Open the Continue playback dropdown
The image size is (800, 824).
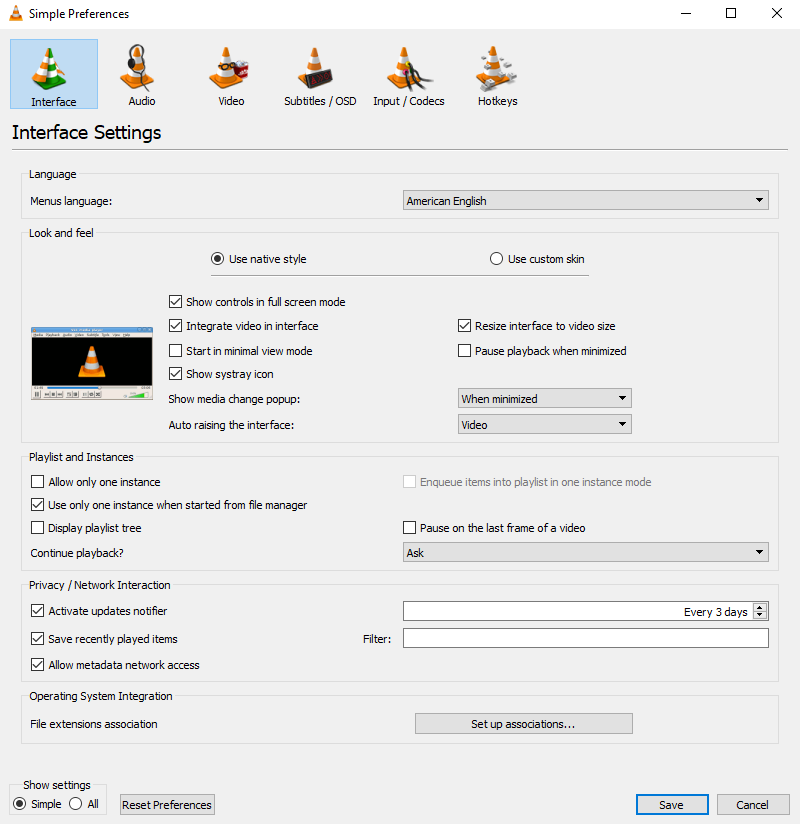[x=586, y=552]
